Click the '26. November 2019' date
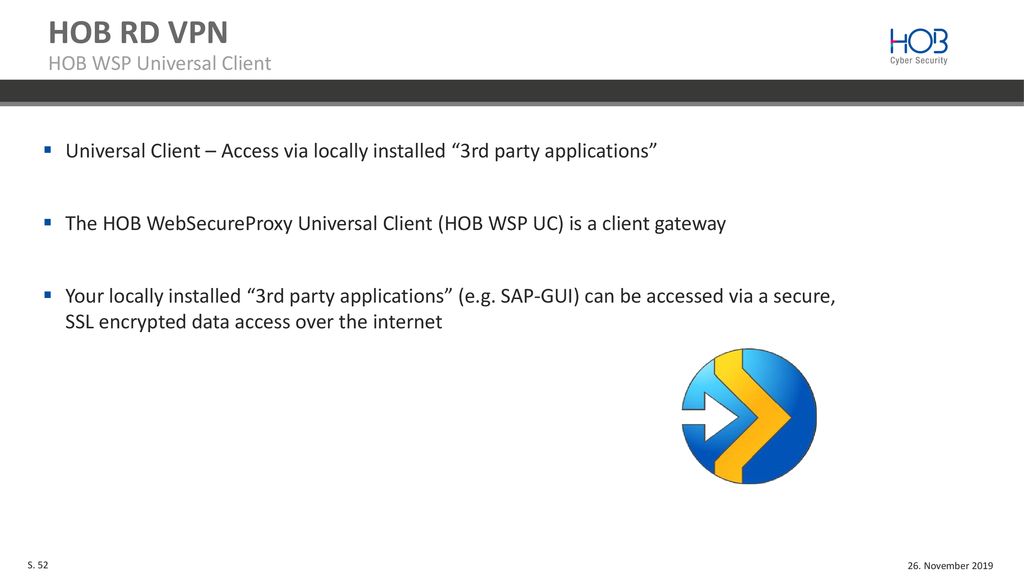The image size is (1024, 576). 950,566
